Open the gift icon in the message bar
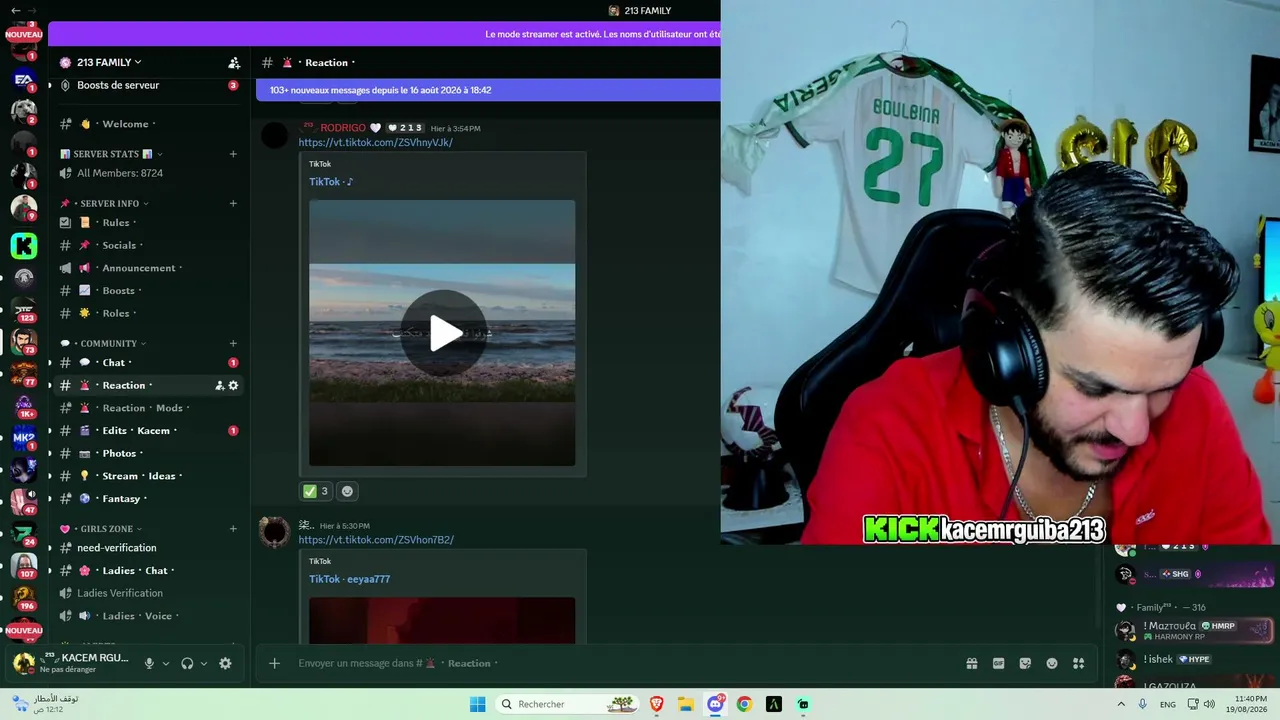Image resolution: width=1280 pixels, height=720 pixels. pyautogui.click(x=971, y=663)
